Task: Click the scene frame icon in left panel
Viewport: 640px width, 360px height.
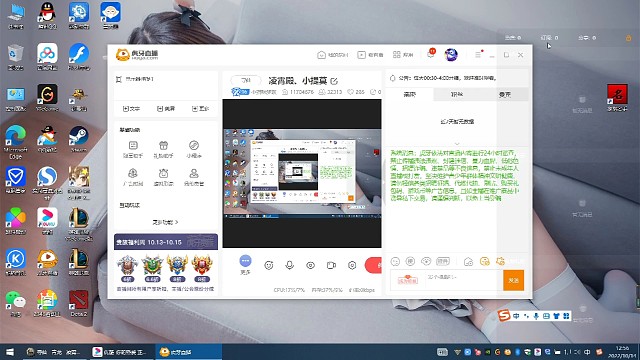Action: point(119,79)
